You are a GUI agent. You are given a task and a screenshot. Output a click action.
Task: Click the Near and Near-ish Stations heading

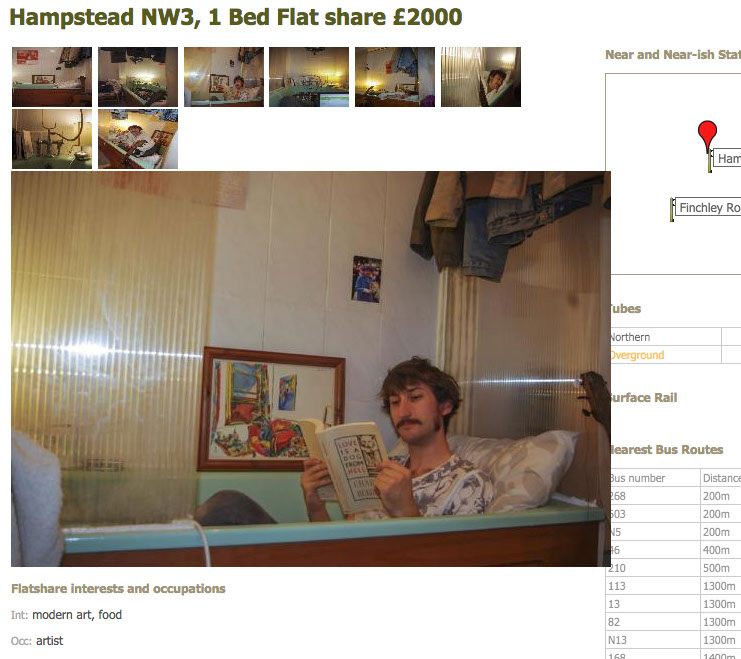673,55
